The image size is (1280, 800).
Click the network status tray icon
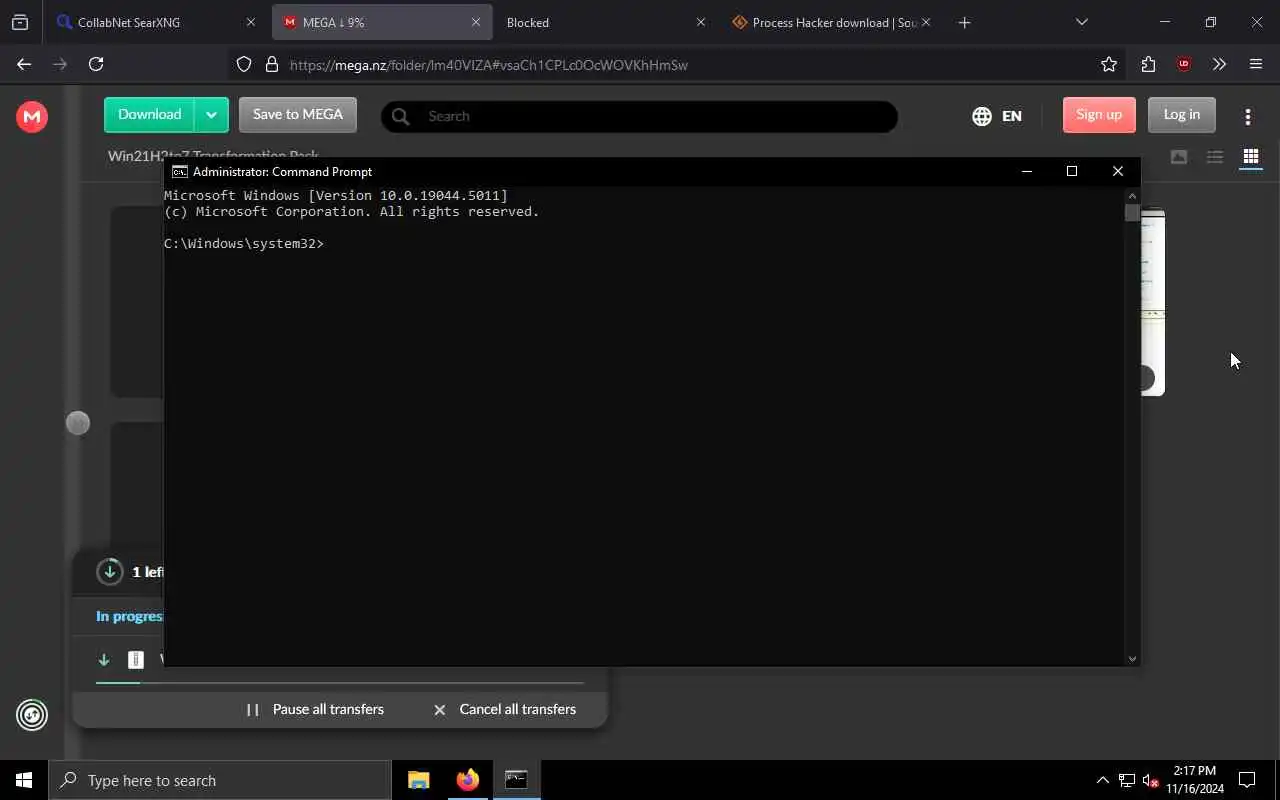coord(1127,780)
